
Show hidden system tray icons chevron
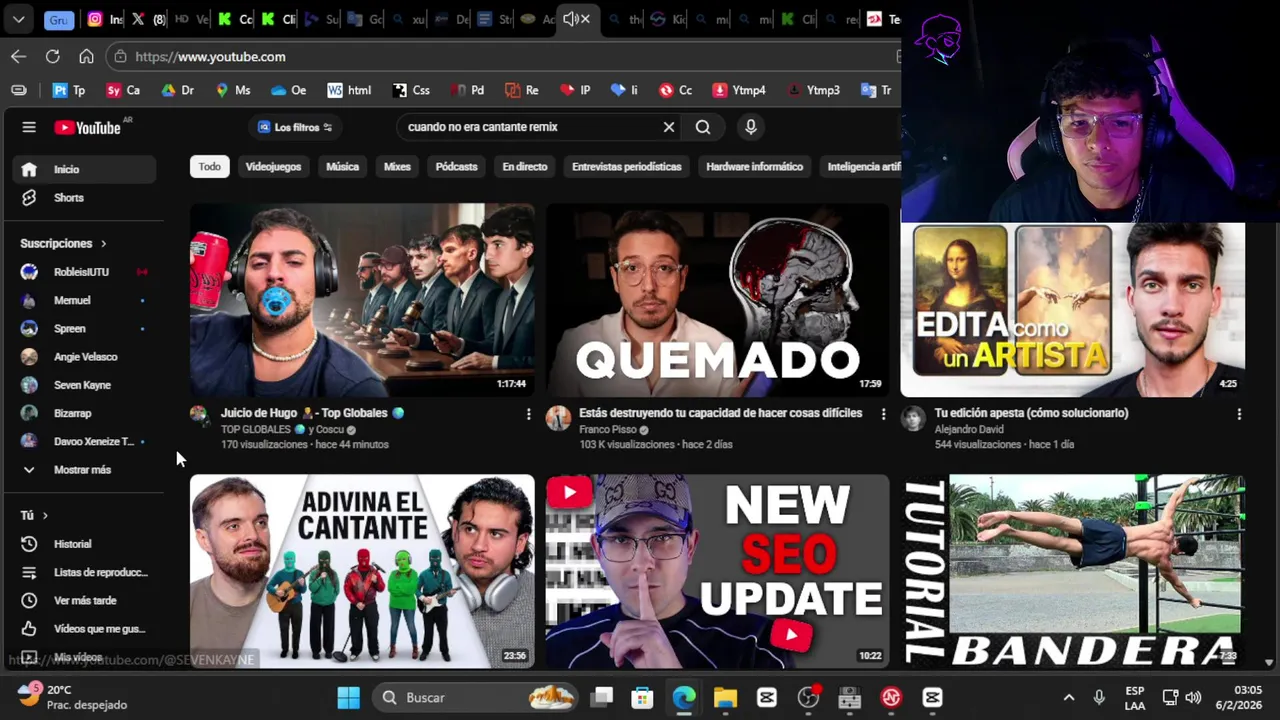[1069, 697]
